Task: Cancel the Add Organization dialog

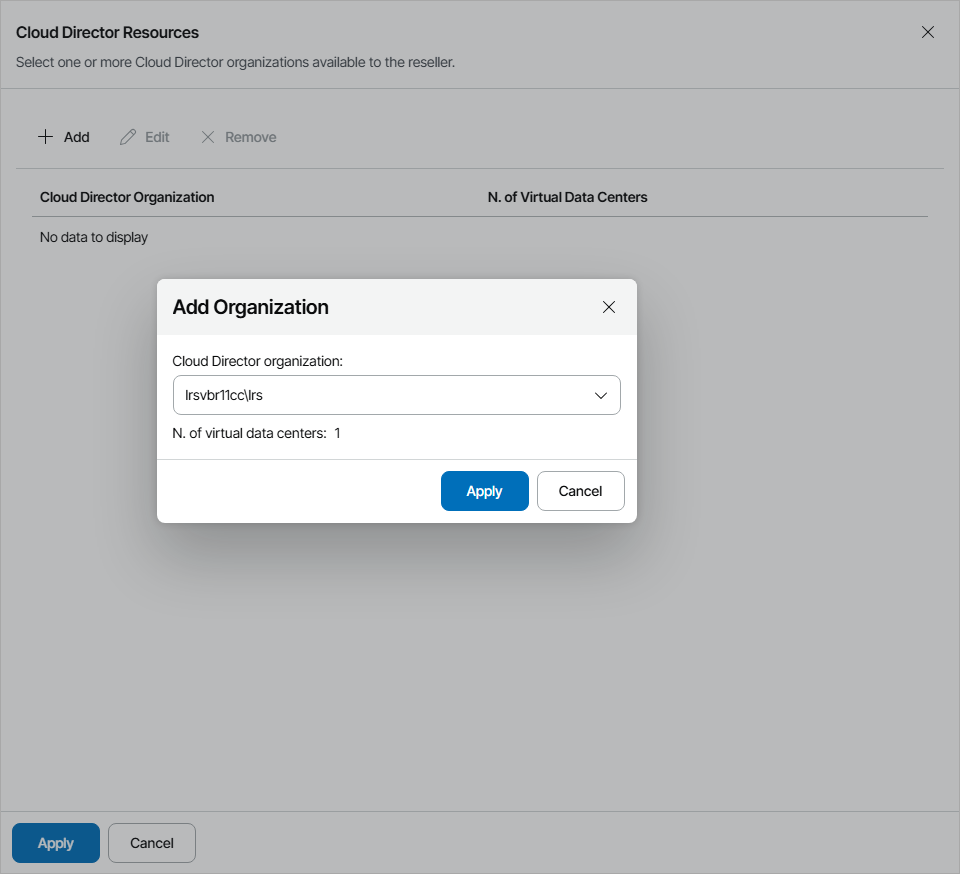Action: pyautogui.click(x=580, y=491)
